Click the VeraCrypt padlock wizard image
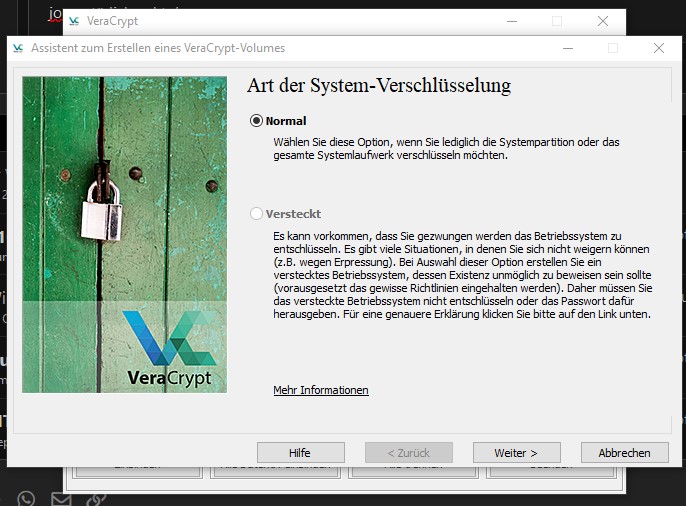 (x=125, y=234)
